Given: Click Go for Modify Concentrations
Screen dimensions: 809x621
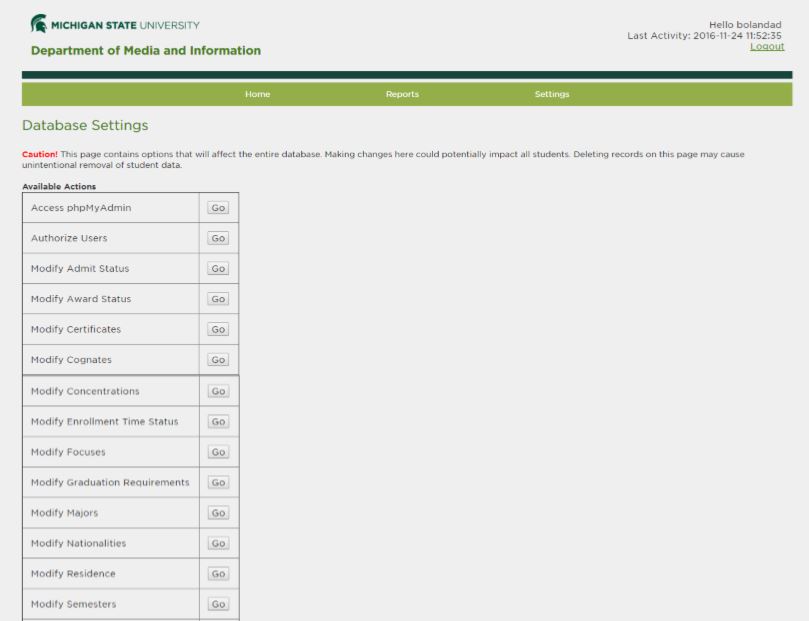Looking at the screenshot, I should click(x=219, y=391).
